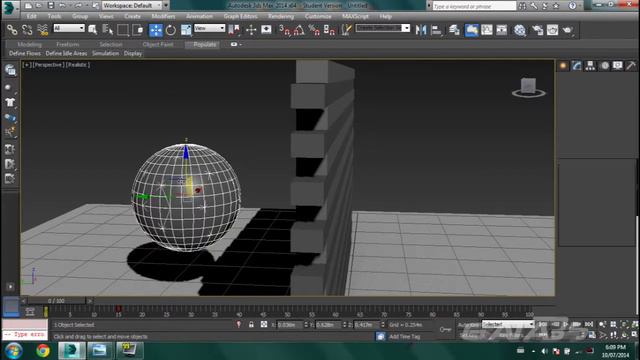Screen dimensions: 640x360
Task: Click the Add Time Tag button
Action: 404,336
